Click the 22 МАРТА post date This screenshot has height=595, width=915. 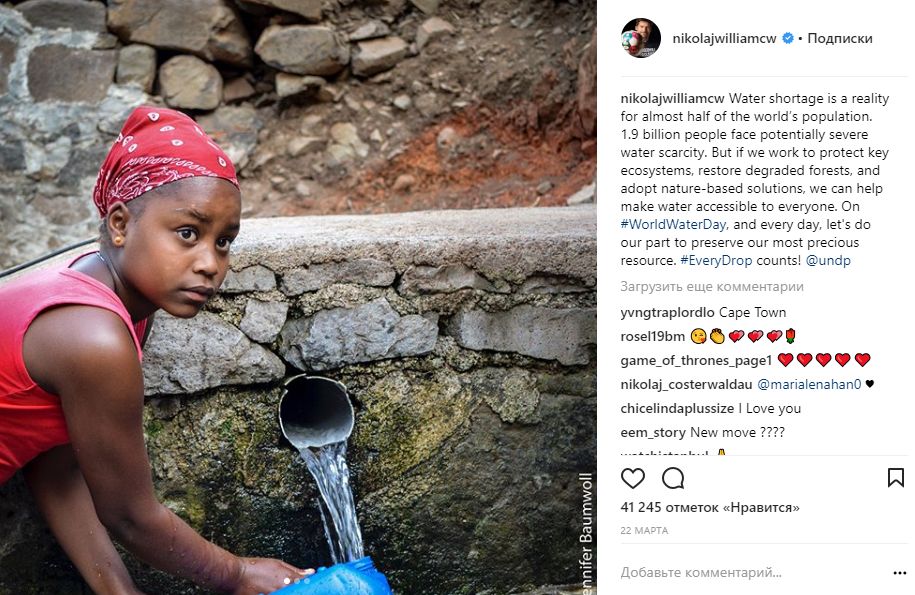(644, 530)
